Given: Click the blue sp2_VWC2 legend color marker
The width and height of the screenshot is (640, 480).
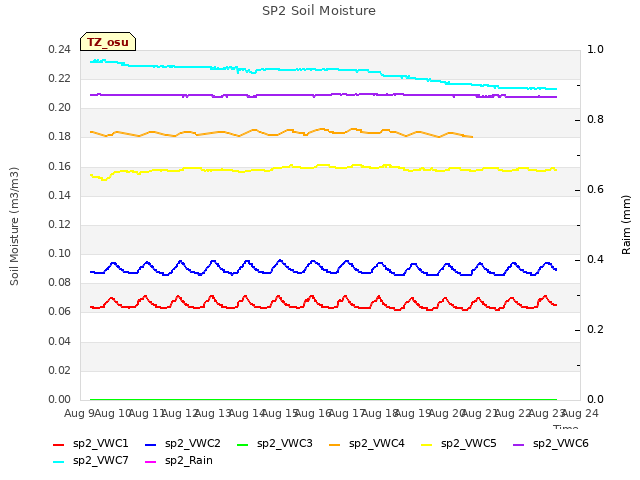Looking at the screenshot, I should tap(151, 444).
